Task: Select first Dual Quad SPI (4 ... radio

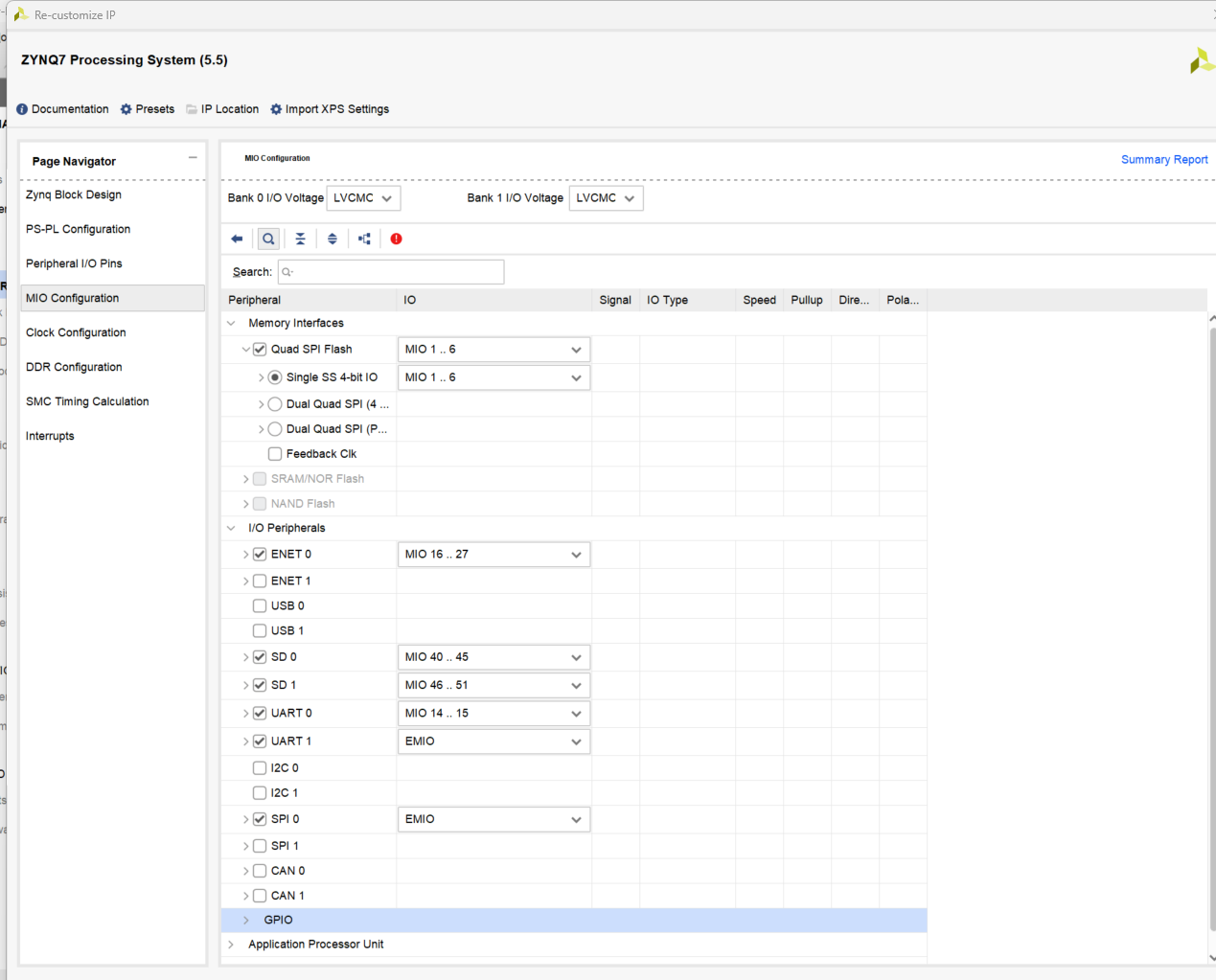Action: click(x=275, y=404)
